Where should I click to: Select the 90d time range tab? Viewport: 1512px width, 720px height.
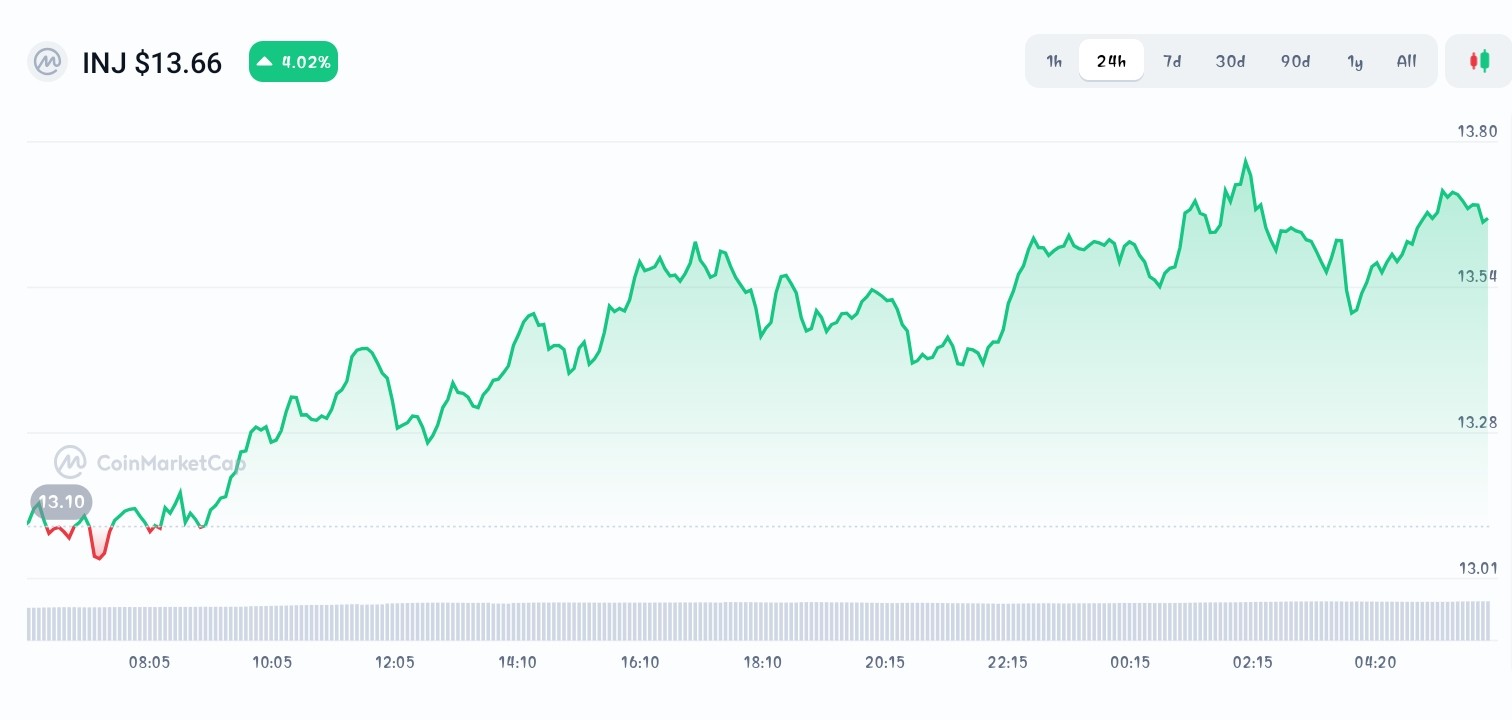(x=1296, y=61)
